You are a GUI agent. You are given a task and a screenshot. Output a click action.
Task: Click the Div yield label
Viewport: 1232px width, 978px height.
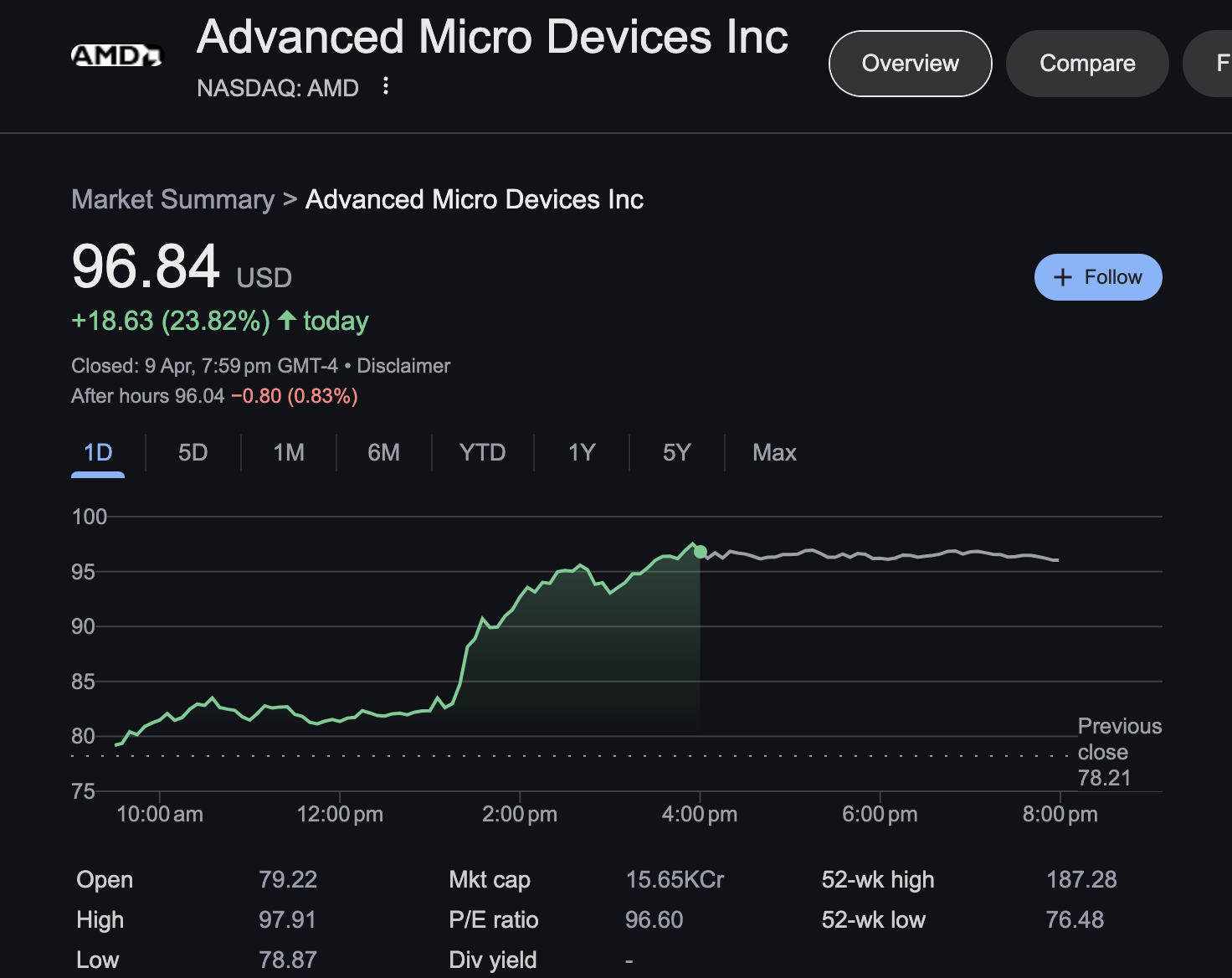pyautogui.click(x=493, y=960)
